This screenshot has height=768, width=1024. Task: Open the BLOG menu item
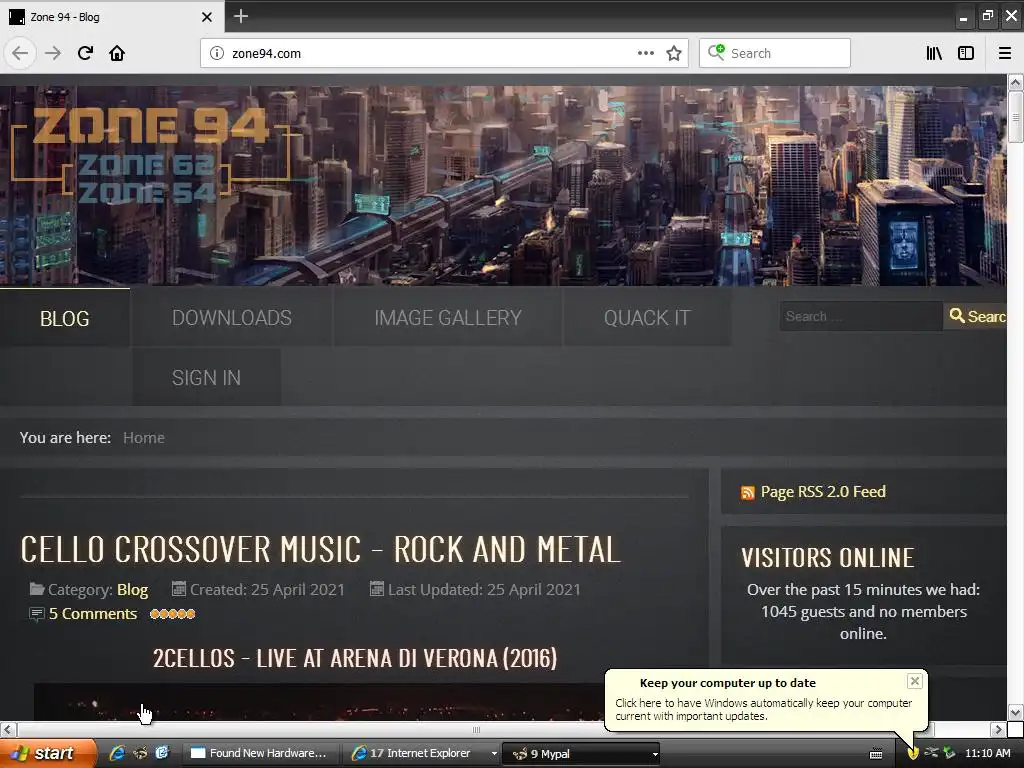point(65,318)
